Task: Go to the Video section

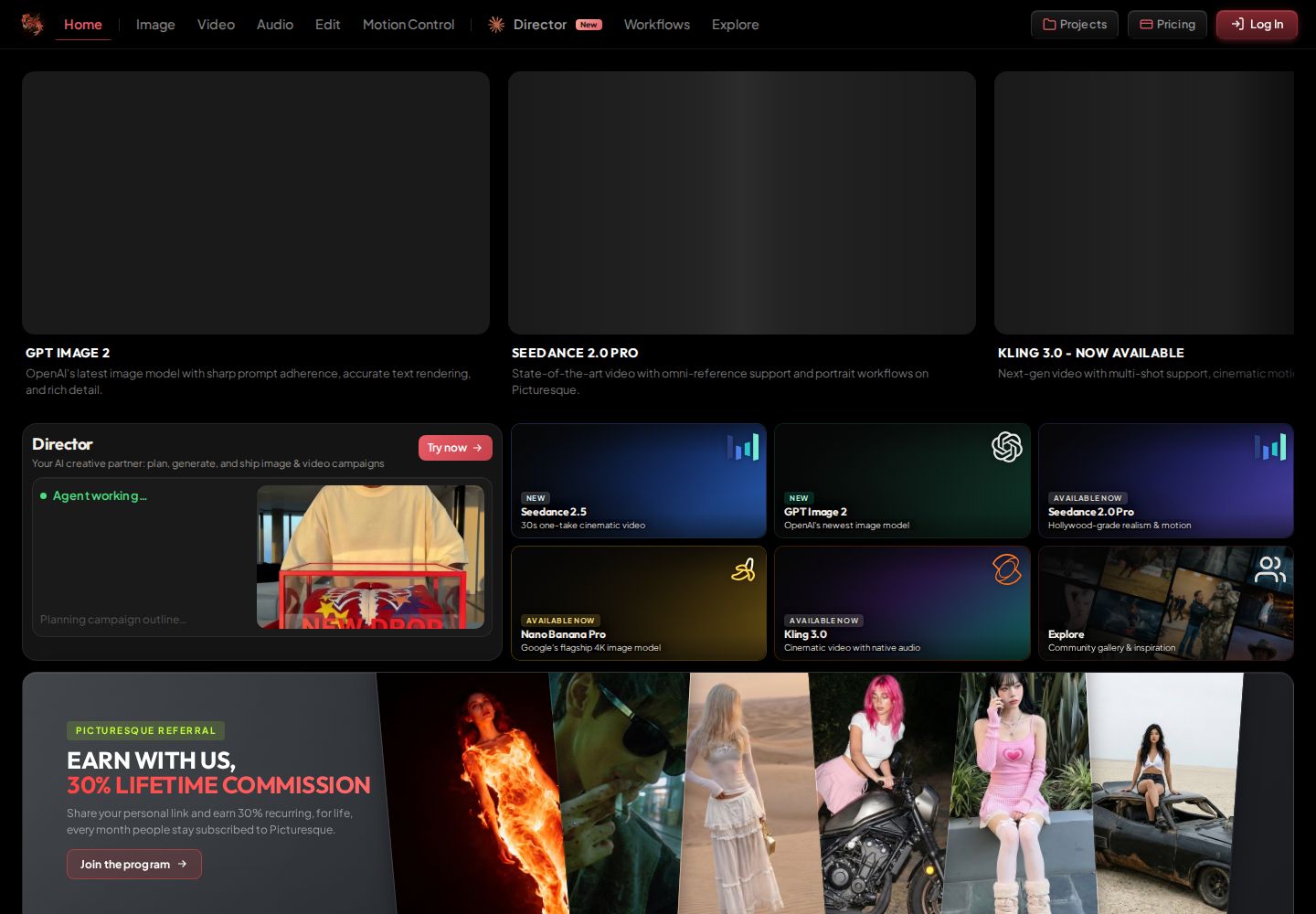Action: (x=216, y=25)
